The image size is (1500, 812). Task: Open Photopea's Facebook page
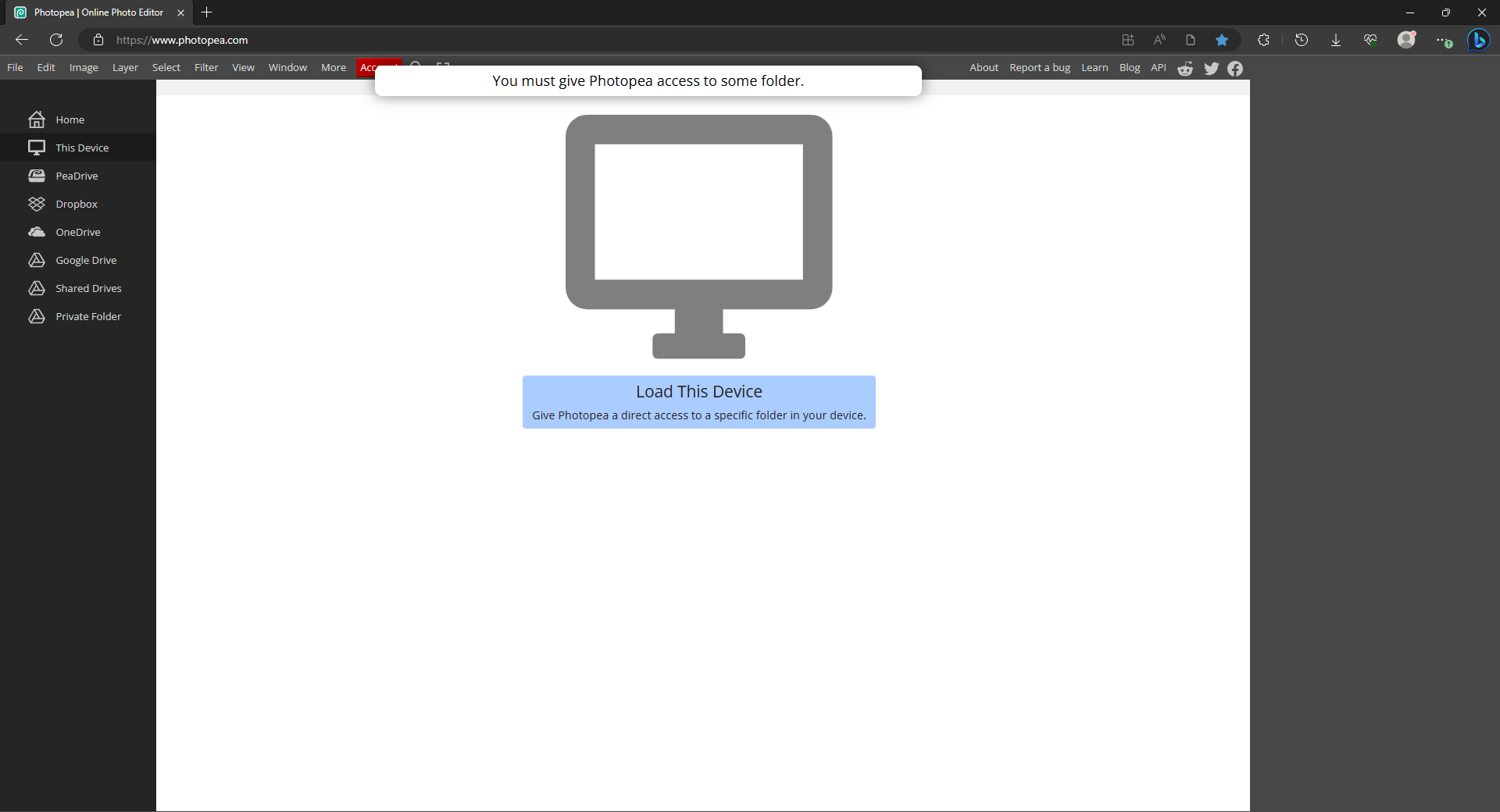click(x=1235, y=69)
